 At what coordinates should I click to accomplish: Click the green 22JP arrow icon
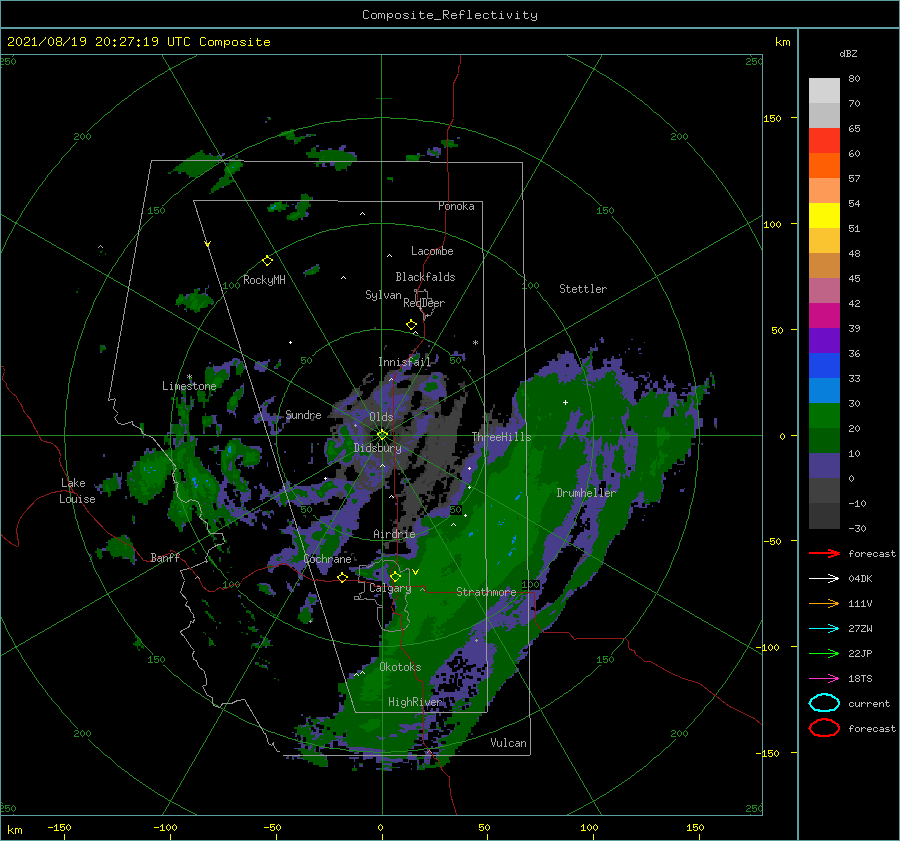(824, 653)
